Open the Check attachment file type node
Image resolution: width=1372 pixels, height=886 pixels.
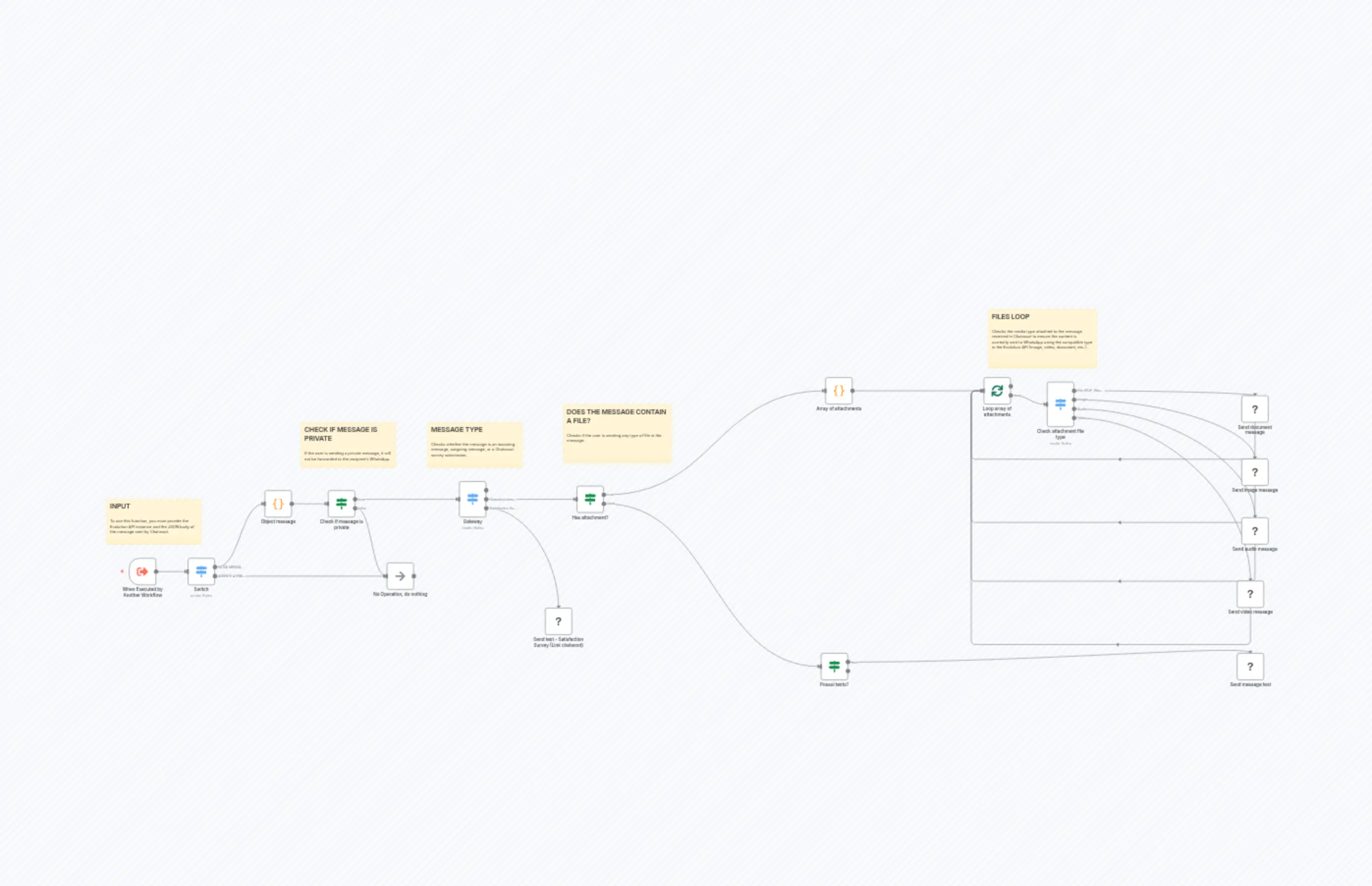1061,404
